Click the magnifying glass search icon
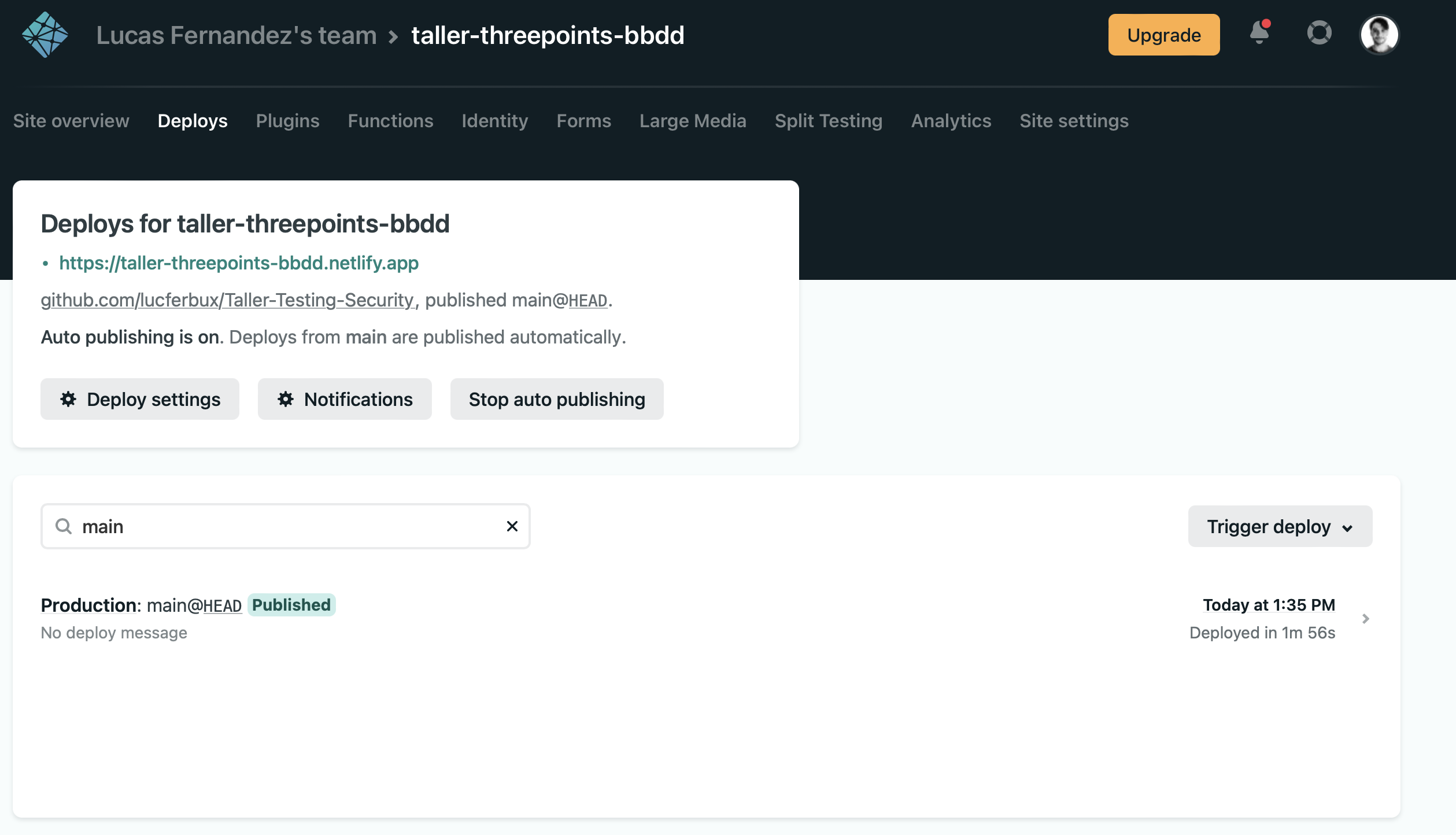Image resolution: width=1456 pixels, height=835 pixels. click(63, 526)
